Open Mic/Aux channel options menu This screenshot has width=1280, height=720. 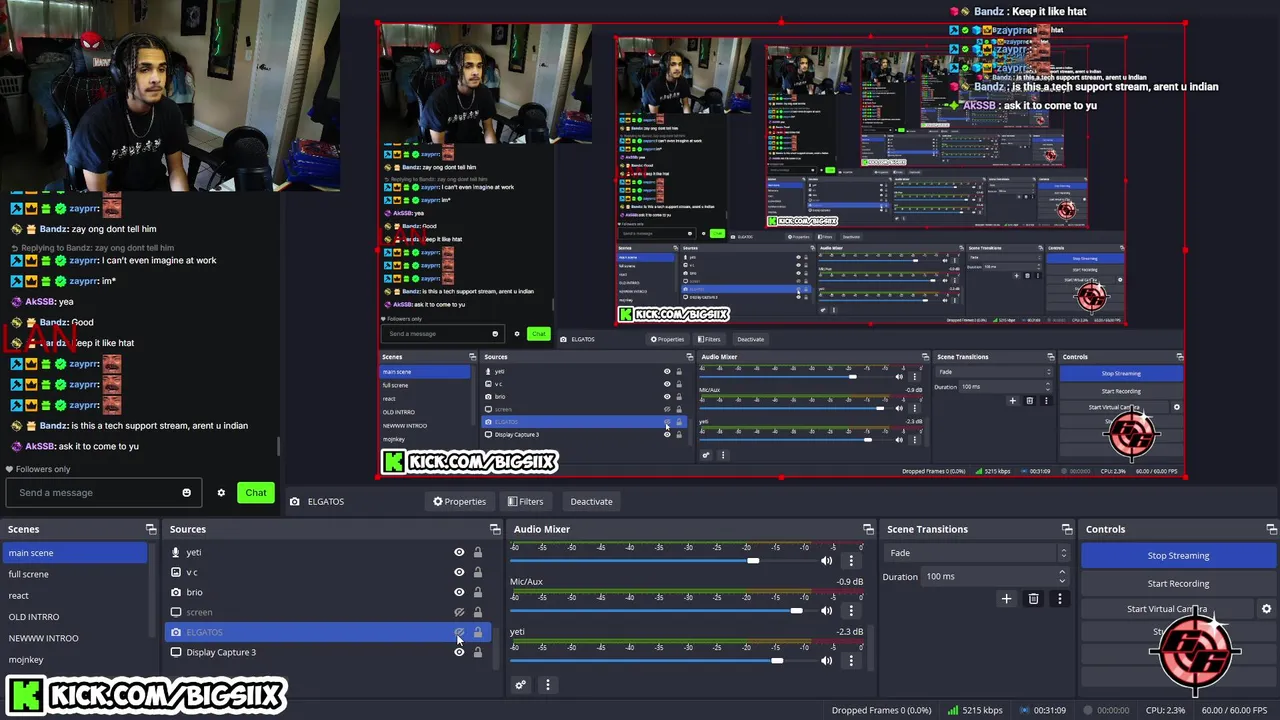[851, 610]
